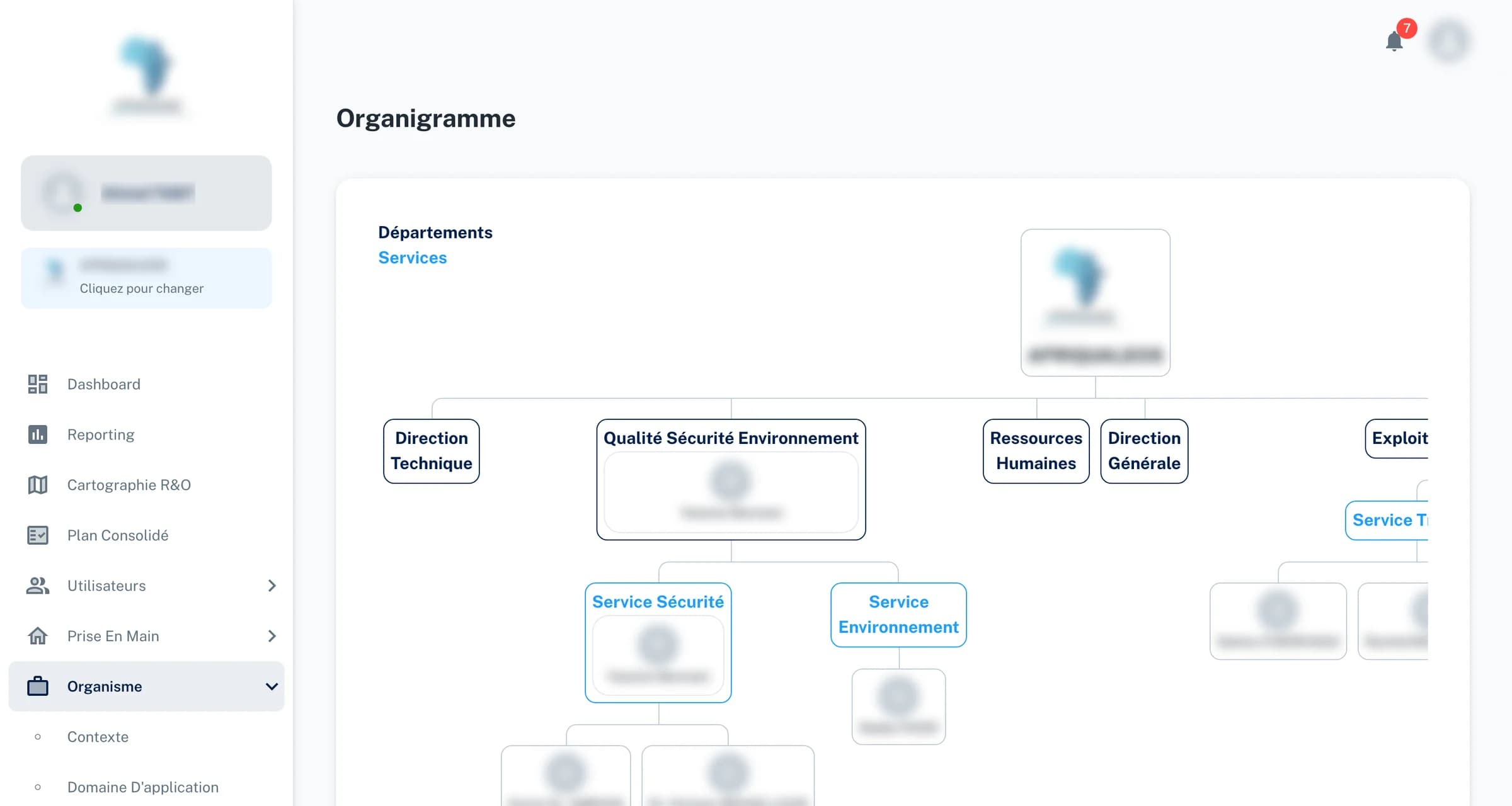Screen dimensions: 1512x806
Task: Go to Reporting page
Action: (x=146, y=434)
